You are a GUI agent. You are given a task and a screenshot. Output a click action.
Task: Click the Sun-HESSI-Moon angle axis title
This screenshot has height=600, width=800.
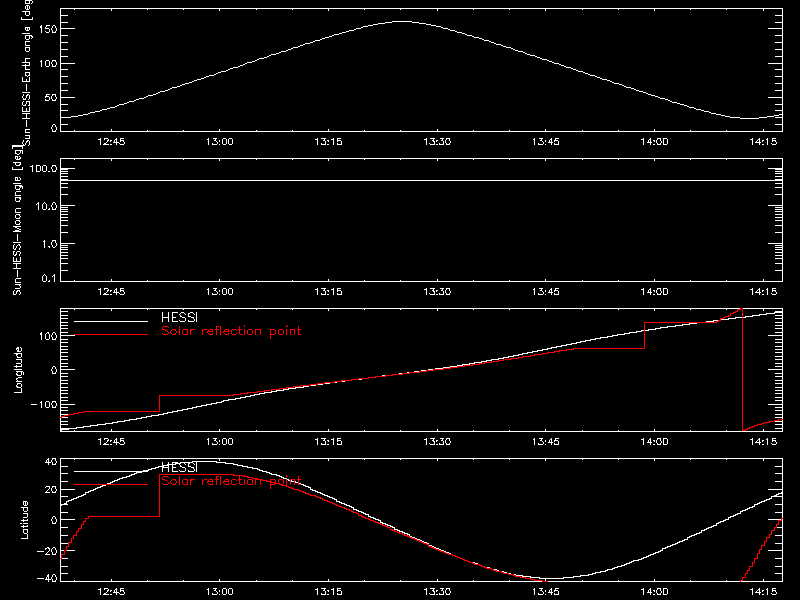(17, 220)
